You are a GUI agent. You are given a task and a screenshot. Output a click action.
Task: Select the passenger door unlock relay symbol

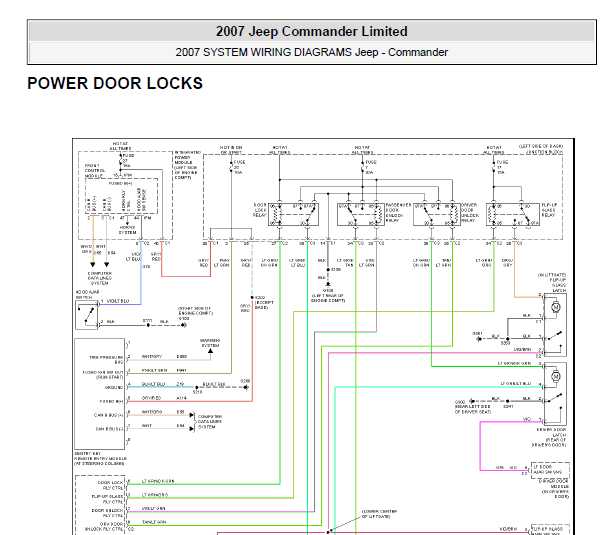point(360,215)
